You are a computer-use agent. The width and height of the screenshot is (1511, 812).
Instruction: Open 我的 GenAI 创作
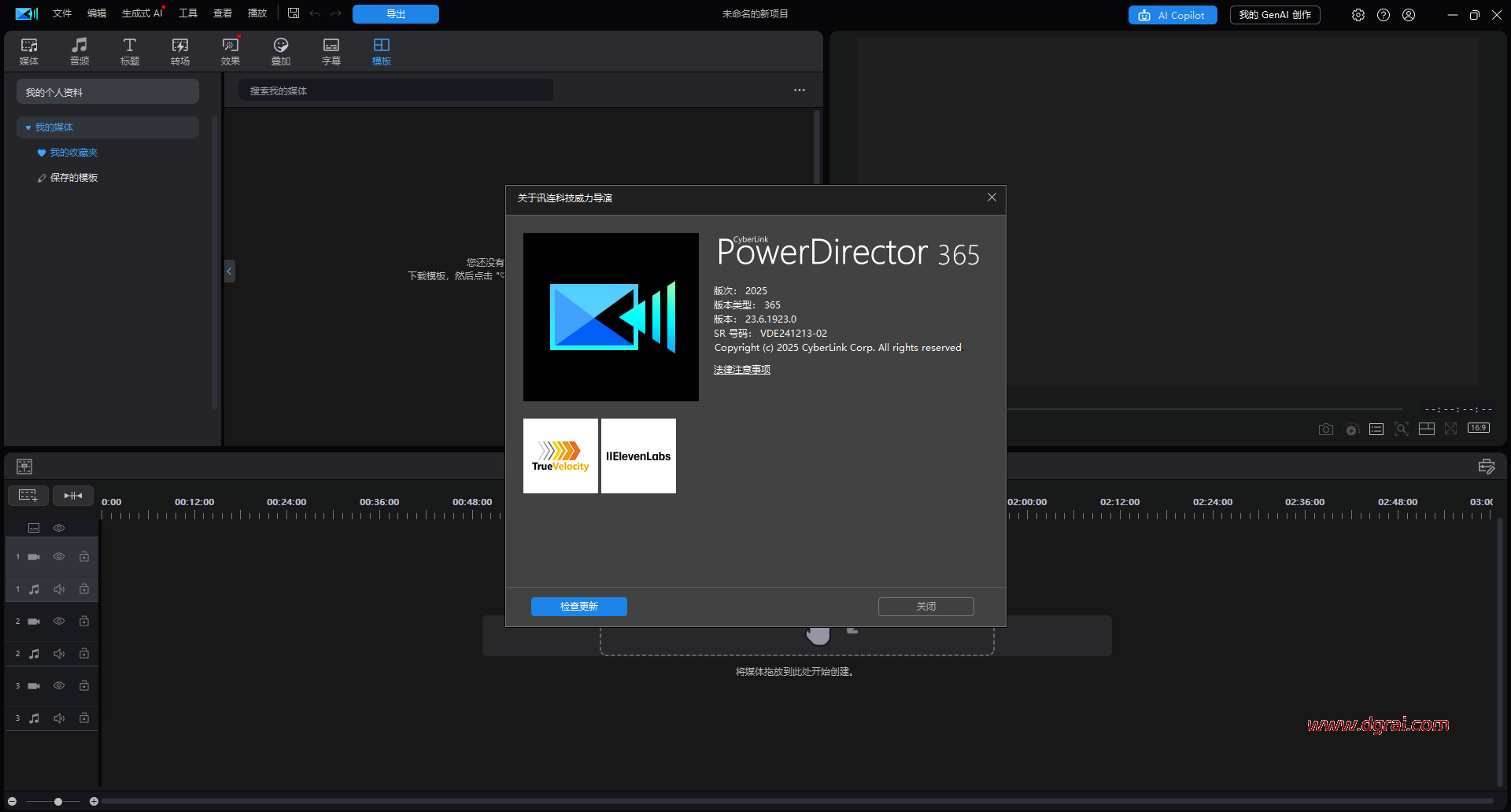click(1275, 15)
